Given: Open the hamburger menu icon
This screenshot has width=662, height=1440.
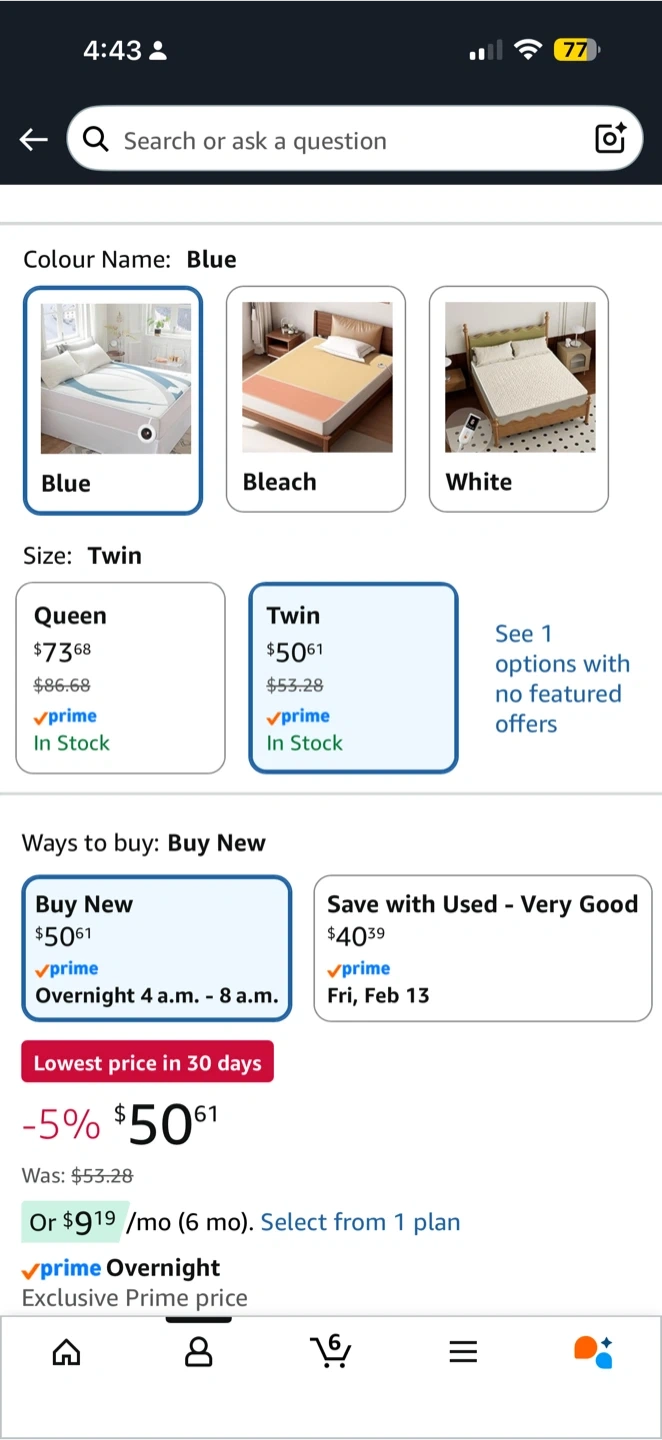Looking at the screenshot, I should (463, 1353).
